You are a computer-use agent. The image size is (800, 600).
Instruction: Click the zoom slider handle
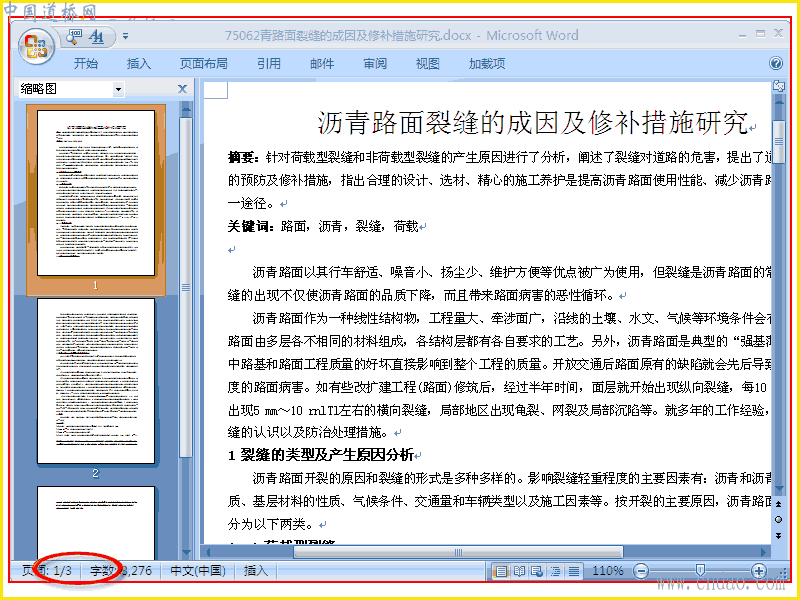point(701,570)
